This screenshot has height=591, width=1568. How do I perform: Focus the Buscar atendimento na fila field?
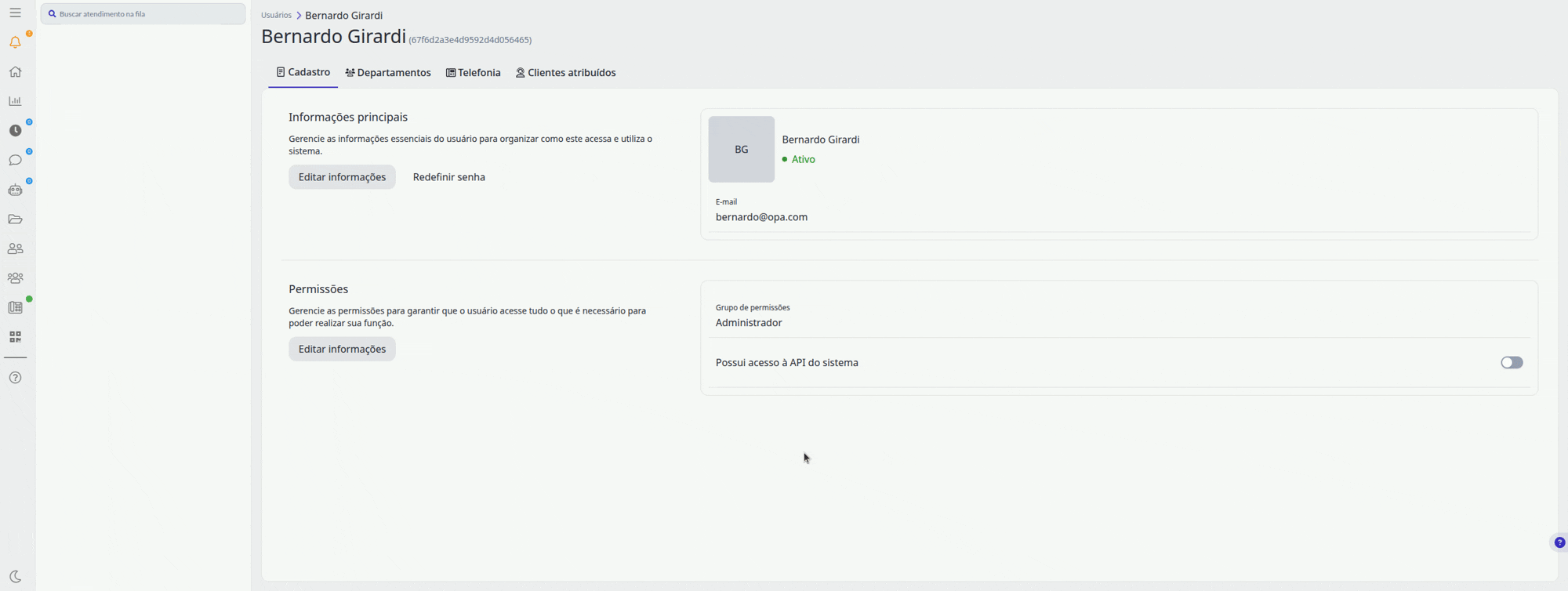pos(143,14)
